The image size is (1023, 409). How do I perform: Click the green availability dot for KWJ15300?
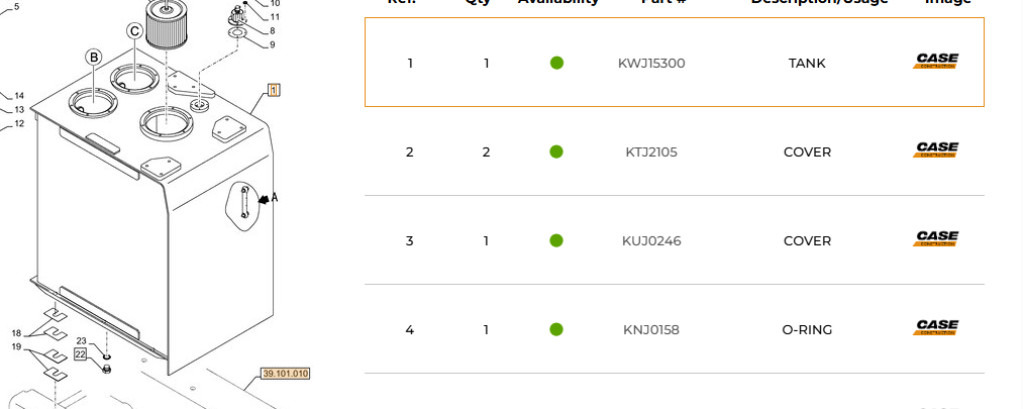click(557, 63)
